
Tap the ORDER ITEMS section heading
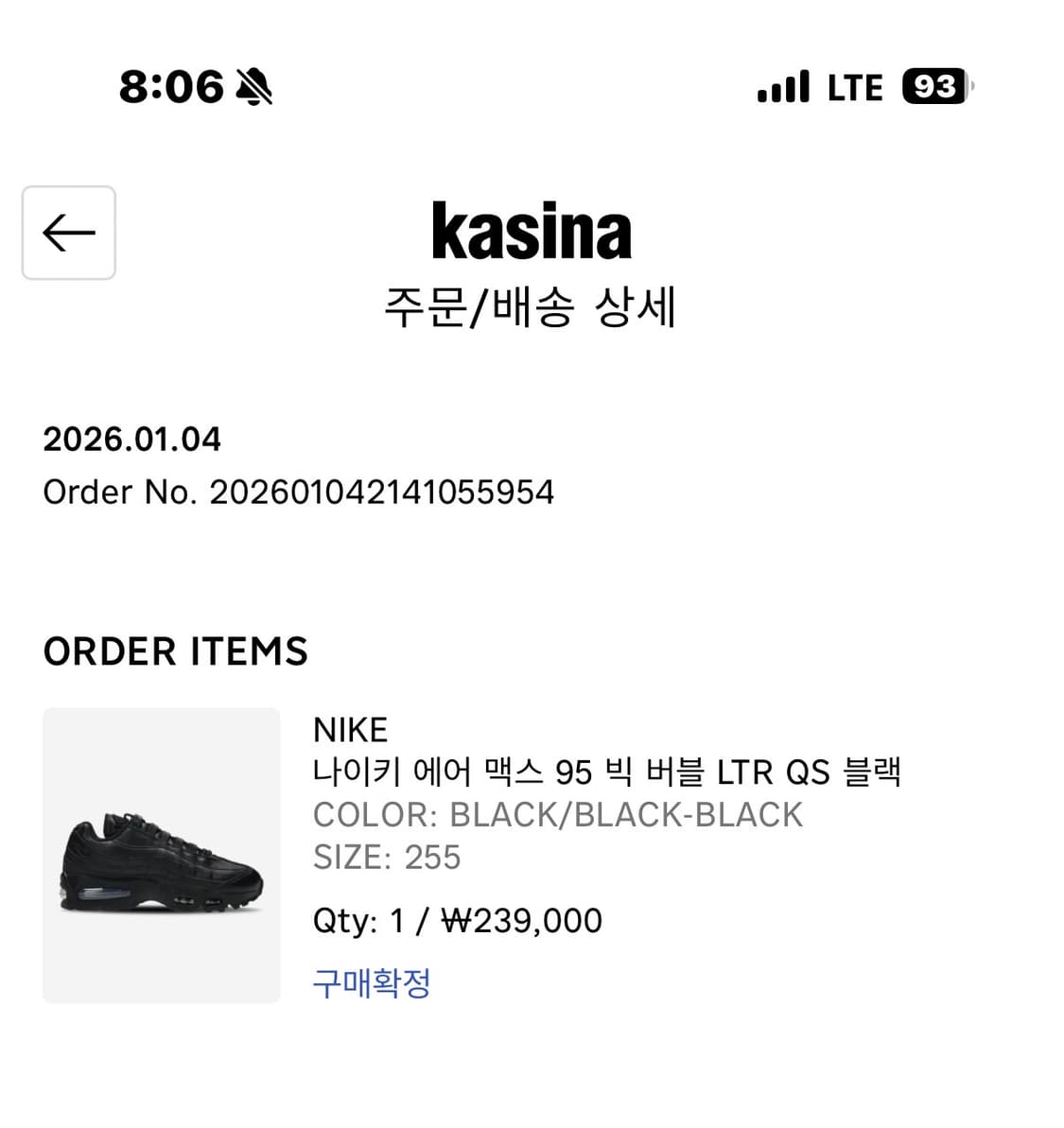point(176,651)
